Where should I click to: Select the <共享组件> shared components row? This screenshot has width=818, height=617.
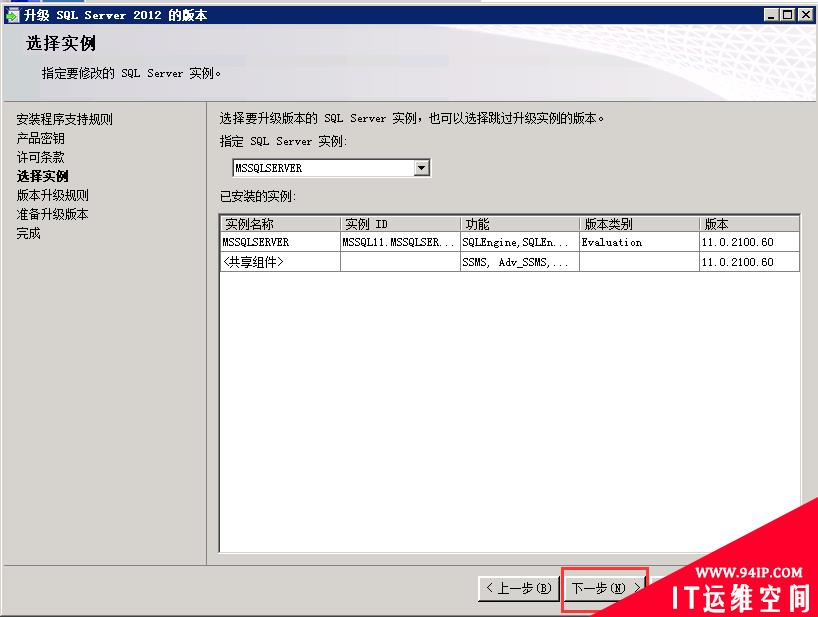click(510, 262)
